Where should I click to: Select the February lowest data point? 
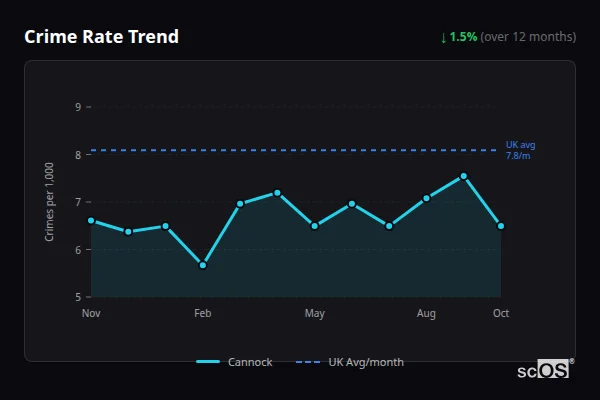[x=203, y=265]
